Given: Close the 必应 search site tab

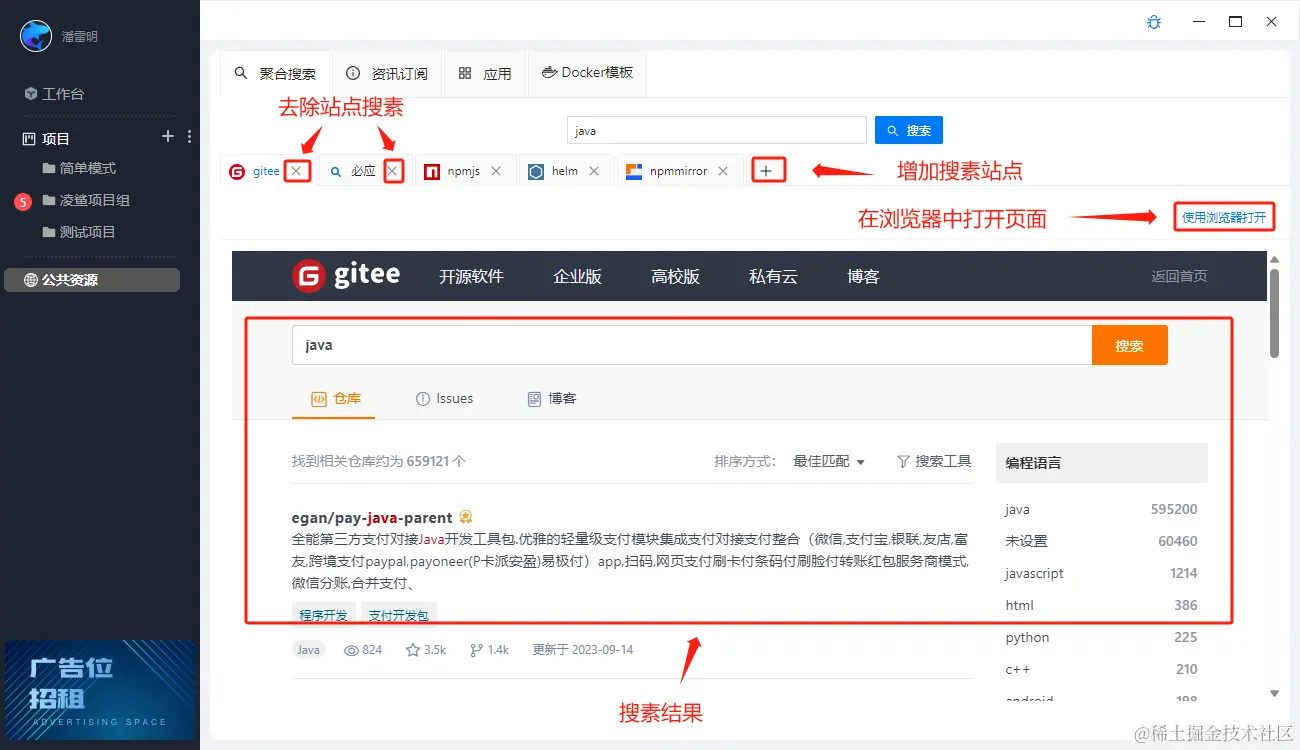Looking at the screenshot, I should [393, 171].
